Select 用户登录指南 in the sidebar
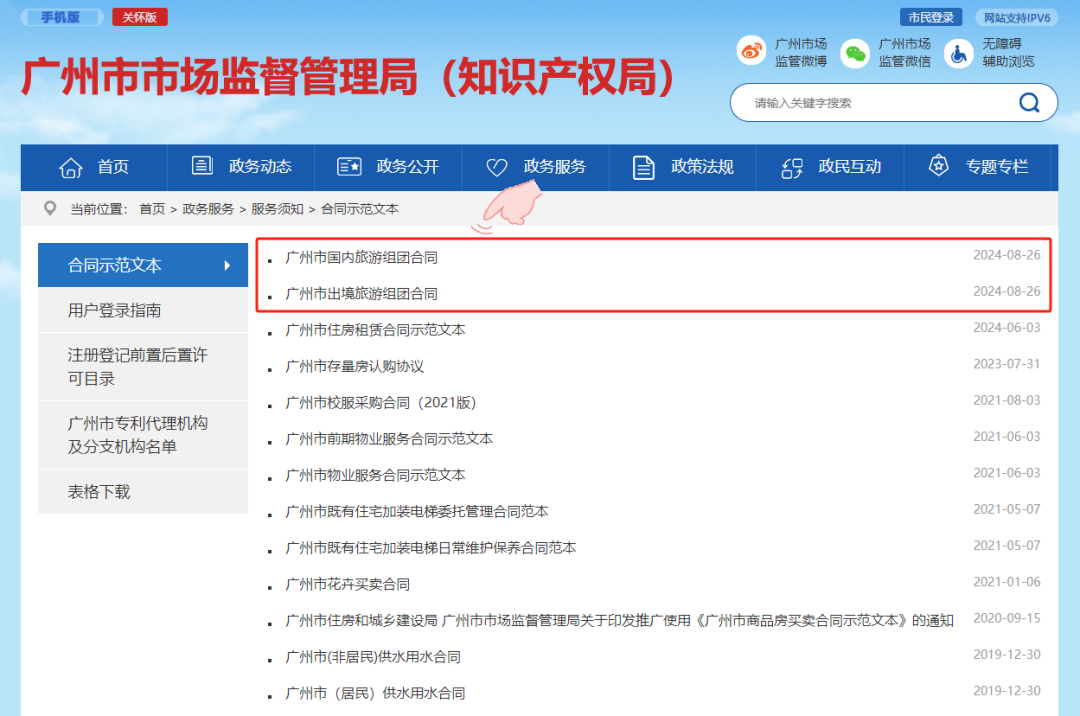The width and height of the screenshot is (1080, 716). (x=114, y=311)
